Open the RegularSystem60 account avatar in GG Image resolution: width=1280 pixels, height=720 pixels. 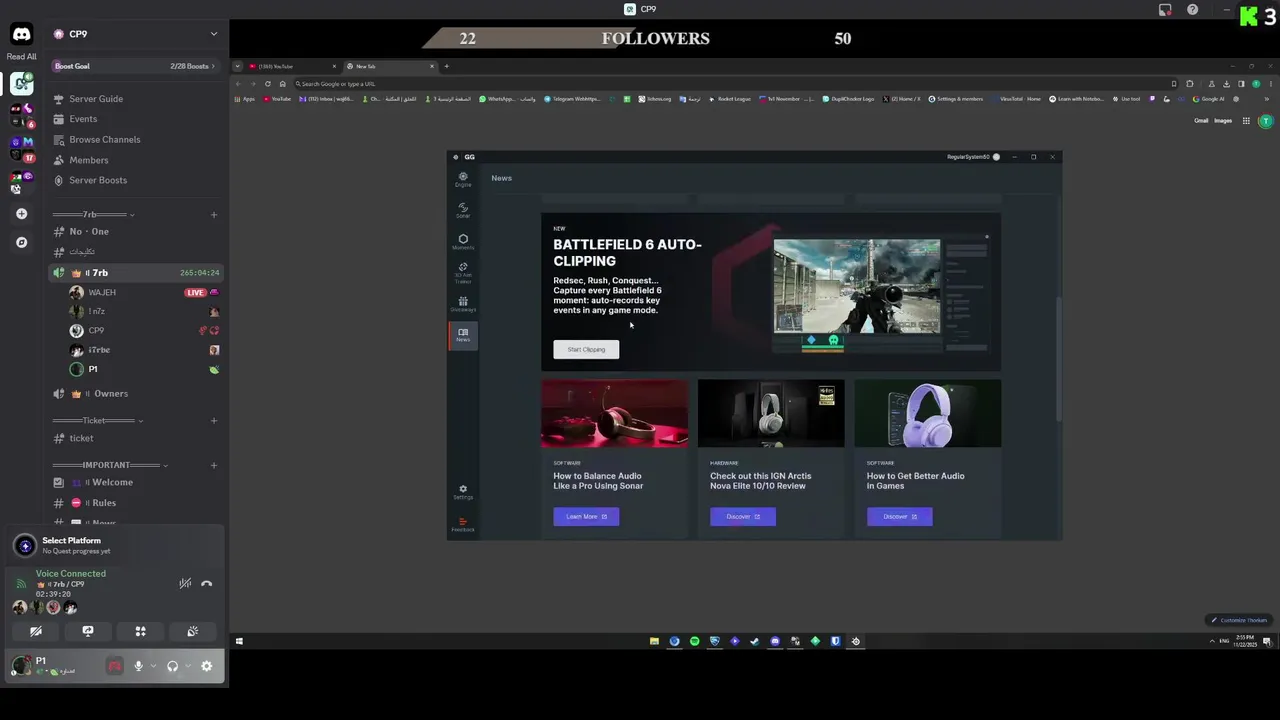[x=996, y=157]
